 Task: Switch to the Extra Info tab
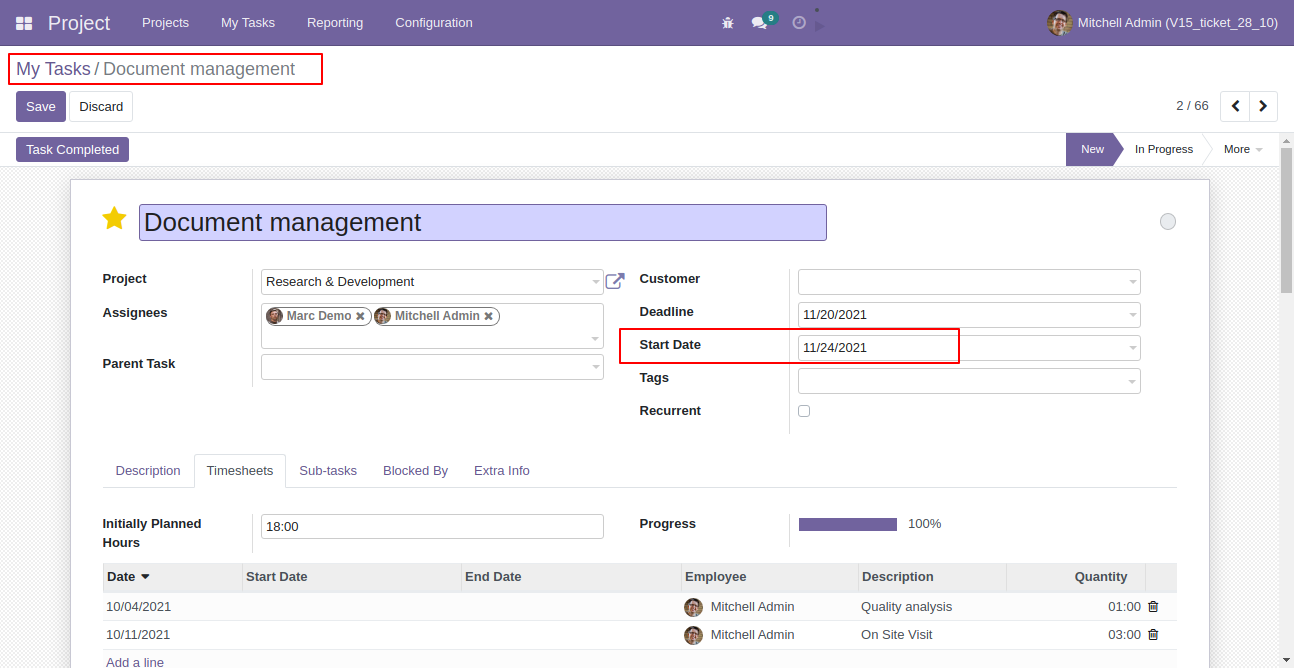pos(502,471)
